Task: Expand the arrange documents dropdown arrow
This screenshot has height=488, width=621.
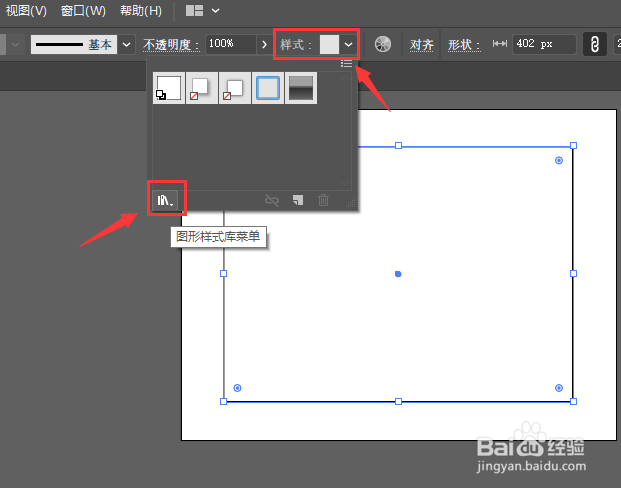Action: (215, 11)
